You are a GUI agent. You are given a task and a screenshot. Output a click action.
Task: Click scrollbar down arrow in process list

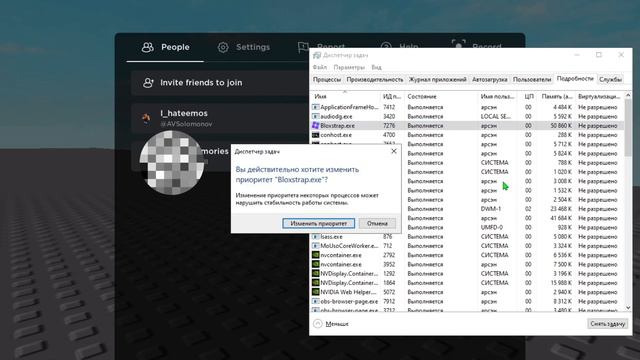click(x=628, y=308)
